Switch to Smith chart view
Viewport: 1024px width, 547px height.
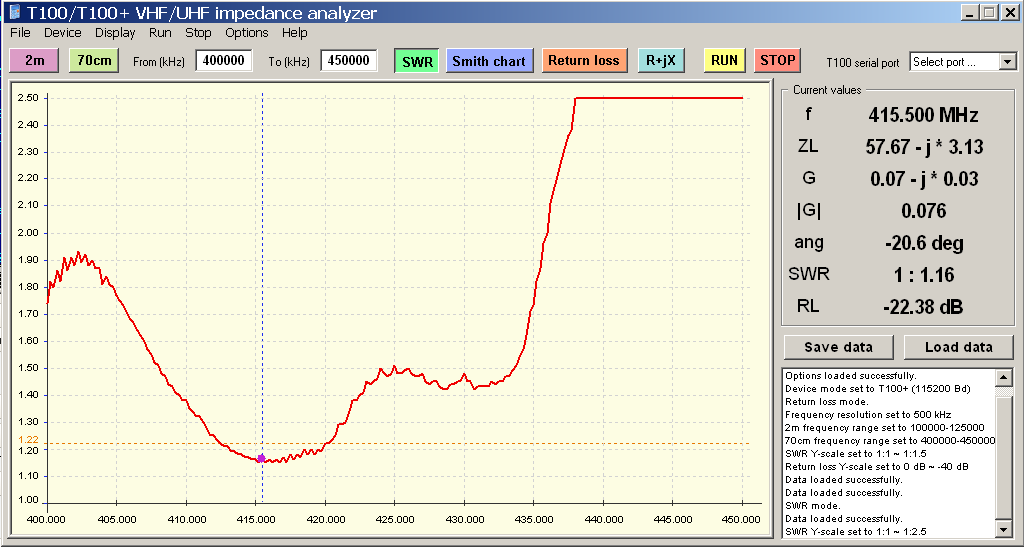tap(489, 61)
